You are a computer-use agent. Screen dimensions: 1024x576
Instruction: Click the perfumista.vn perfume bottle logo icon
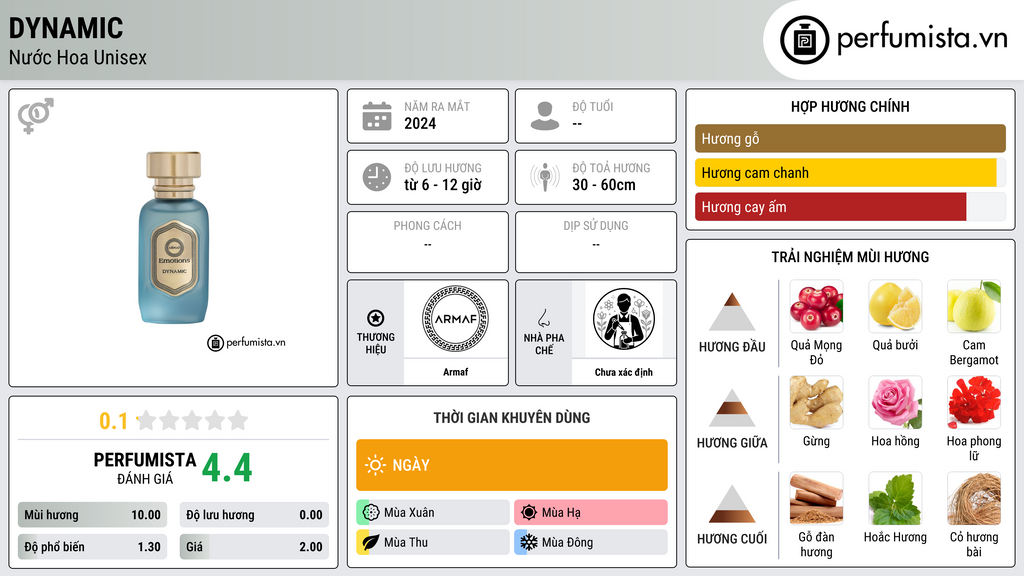click(804, 40)
